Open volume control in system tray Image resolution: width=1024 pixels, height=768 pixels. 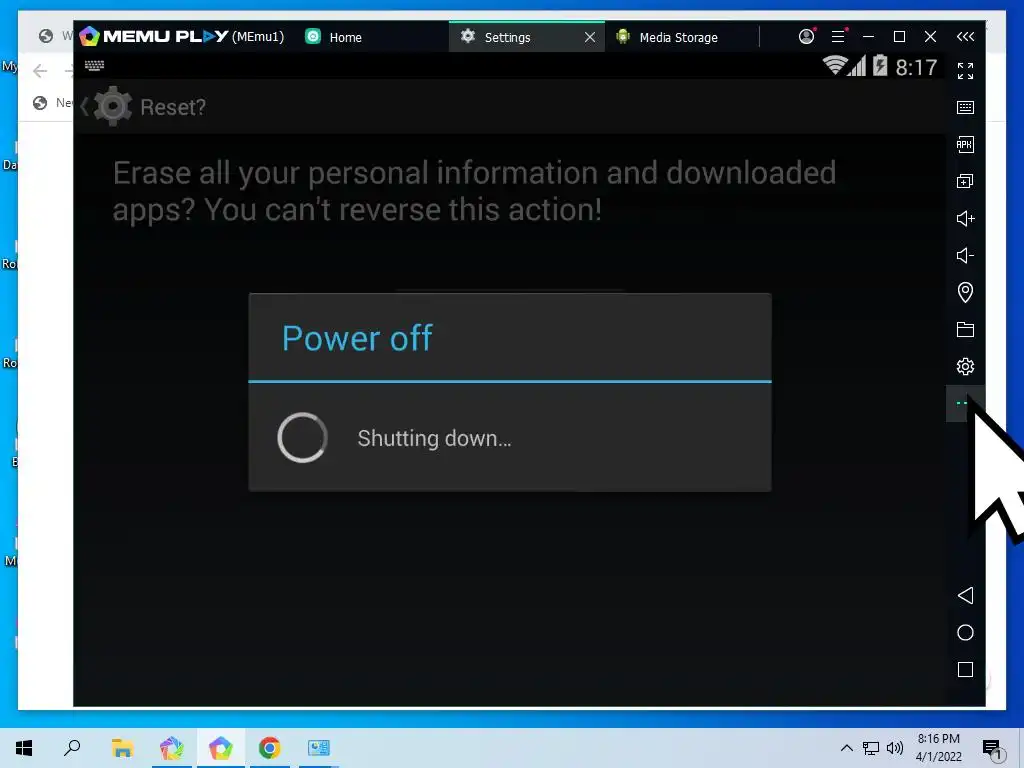tap(895, 748)
